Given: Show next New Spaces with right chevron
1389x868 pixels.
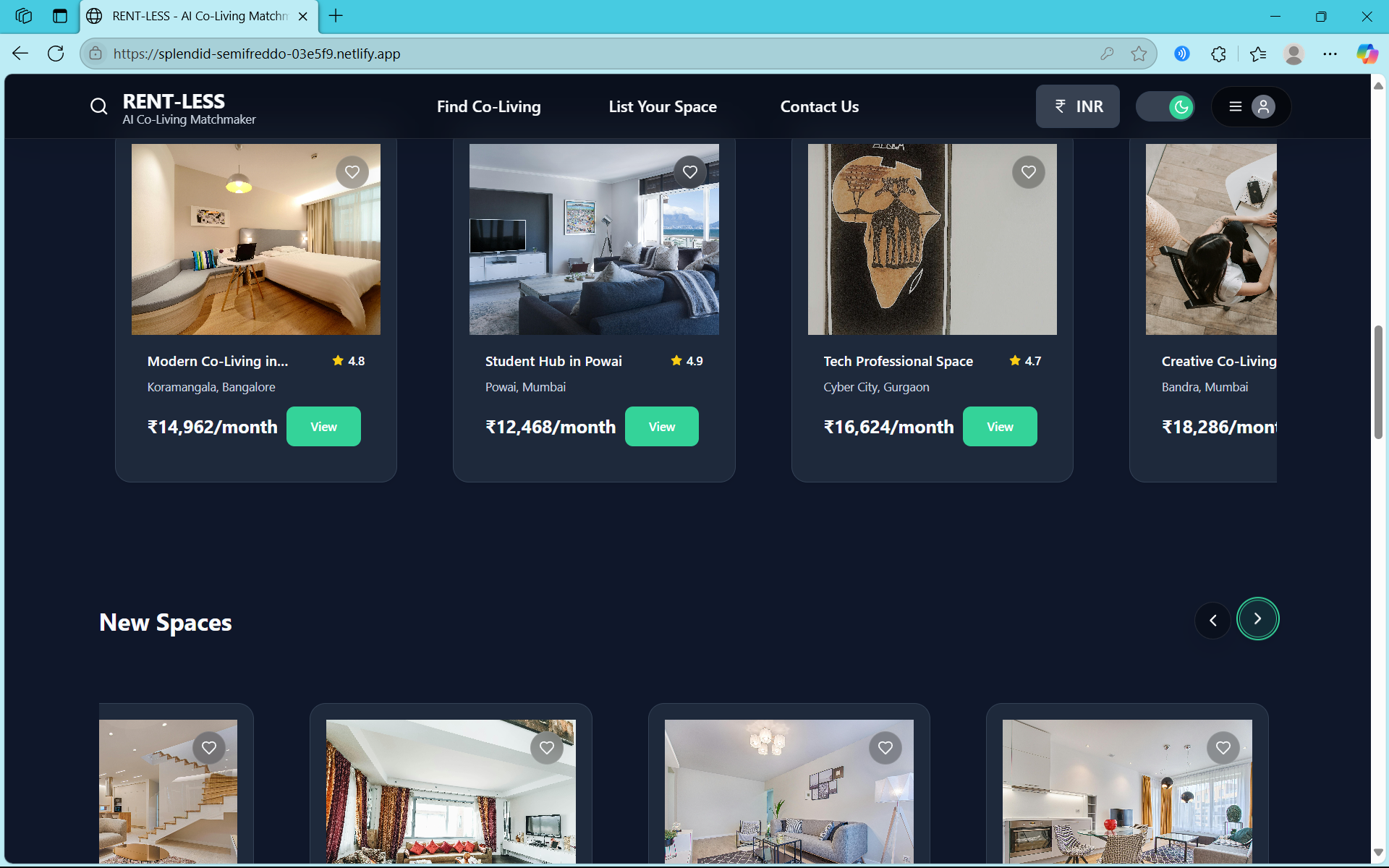Looking at the screenshot, I should click(1257, 619).
